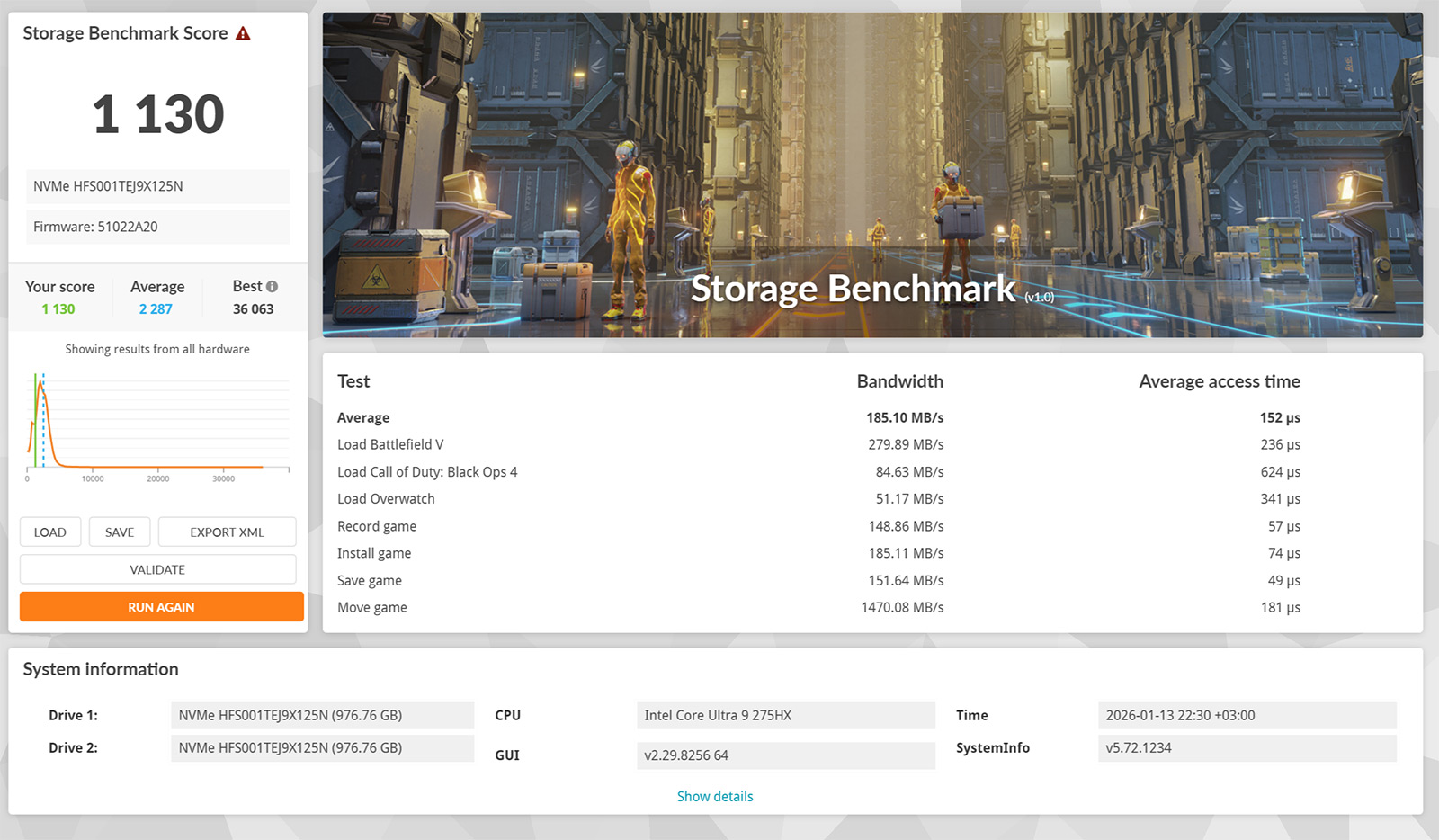This screenshot has height=840, width=1439.
Task: Click the Time value field
Action: pos(1247,716)
